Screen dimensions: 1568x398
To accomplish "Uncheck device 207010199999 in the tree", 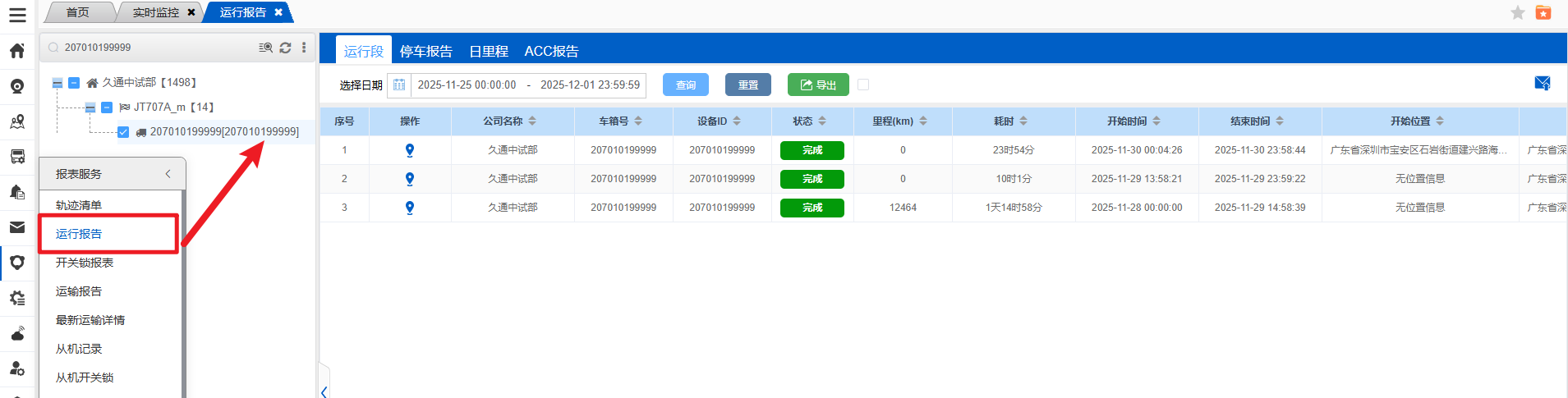I will [123, 132].
